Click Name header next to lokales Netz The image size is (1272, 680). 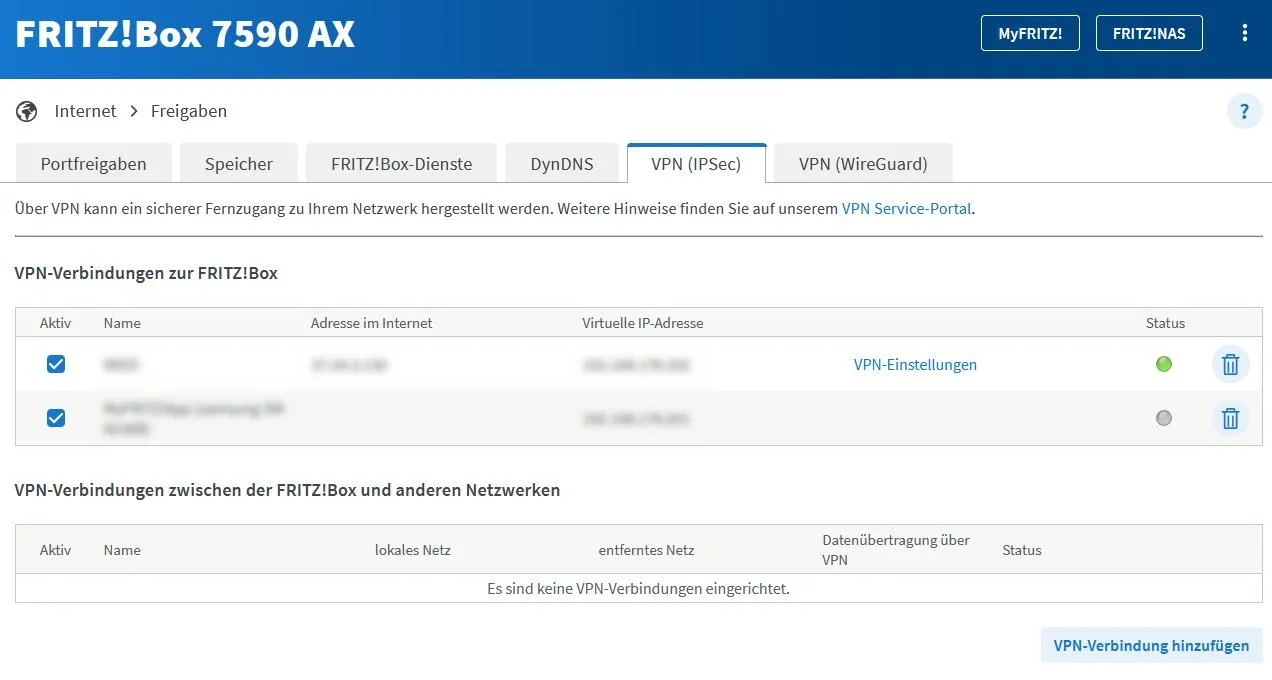pyautogui.click(x=122, y=550)
